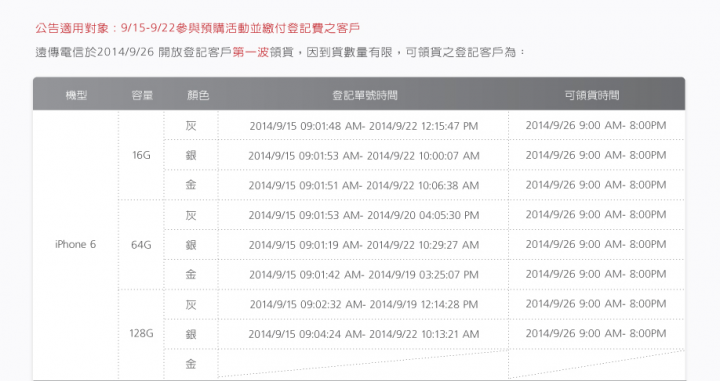Image resolution: width=720 pixels, height=381 pixels.
Task: Select the 16G capacity cell
Action: (x=141, y=155)
